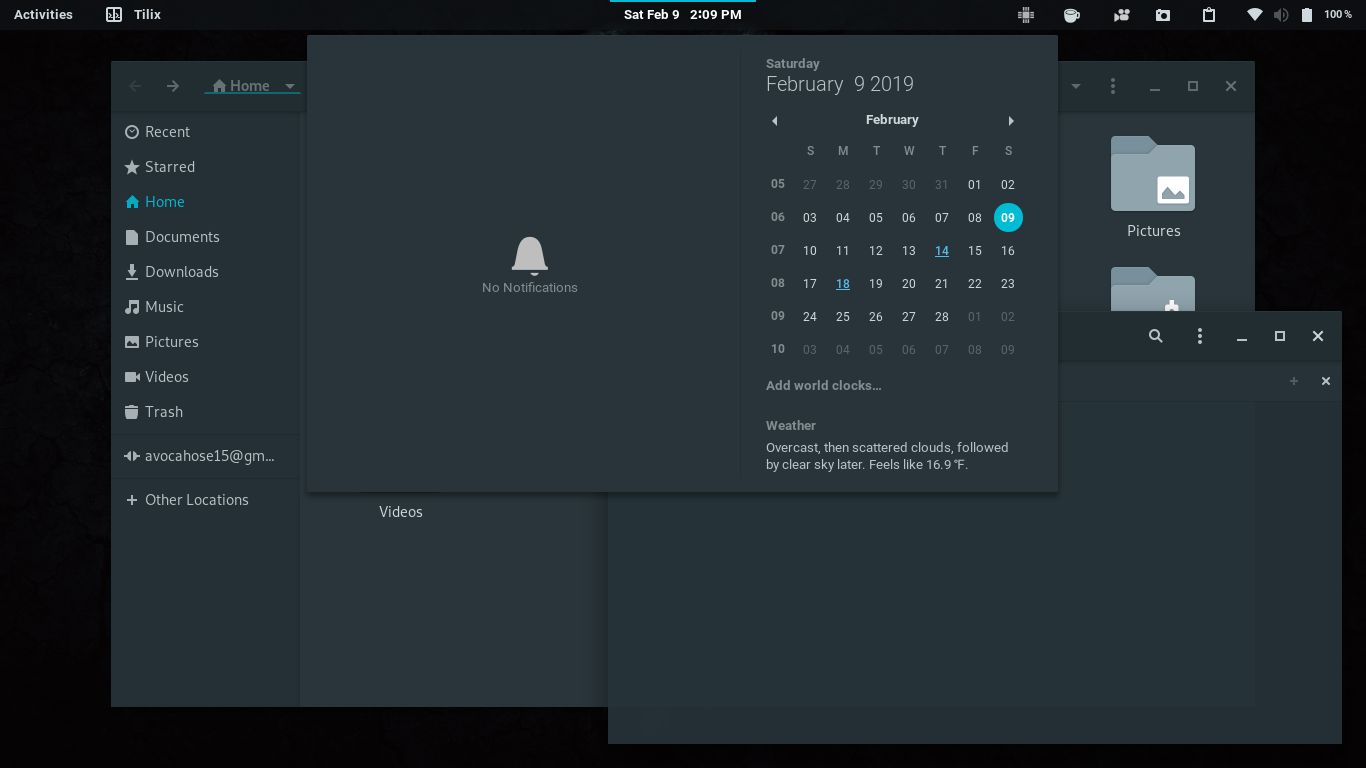Click the screenshot camera icon in top panel

tap(1163, 14)
